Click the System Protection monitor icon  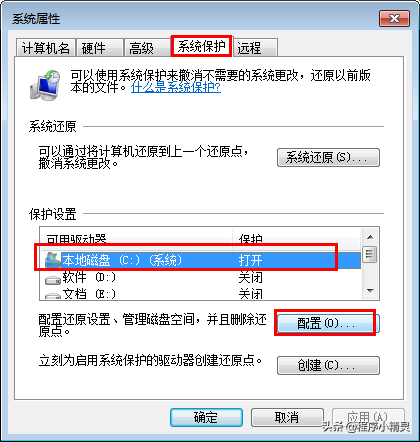pos(45,85)
